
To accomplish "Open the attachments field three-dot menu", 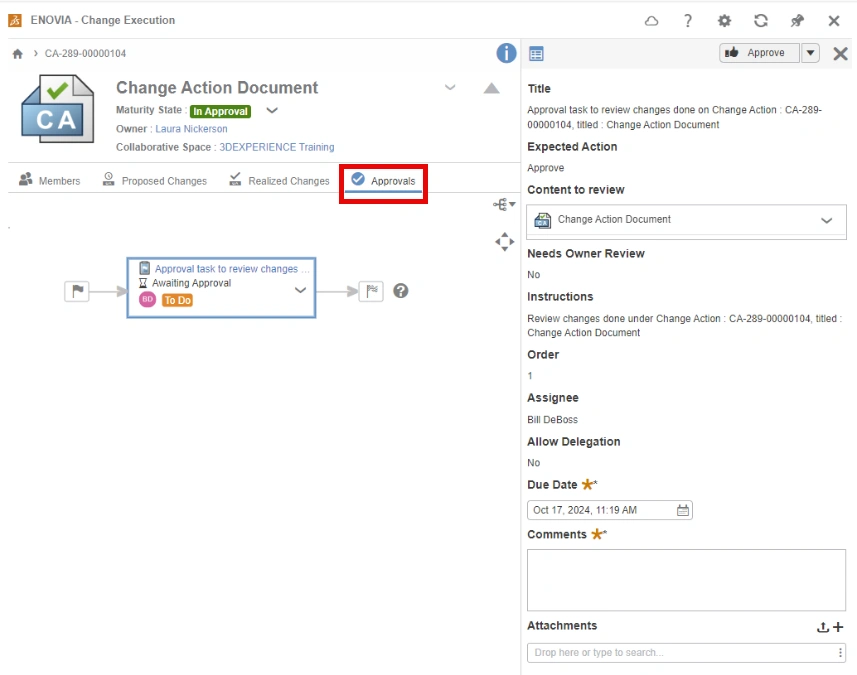I will tap(840, 653).
